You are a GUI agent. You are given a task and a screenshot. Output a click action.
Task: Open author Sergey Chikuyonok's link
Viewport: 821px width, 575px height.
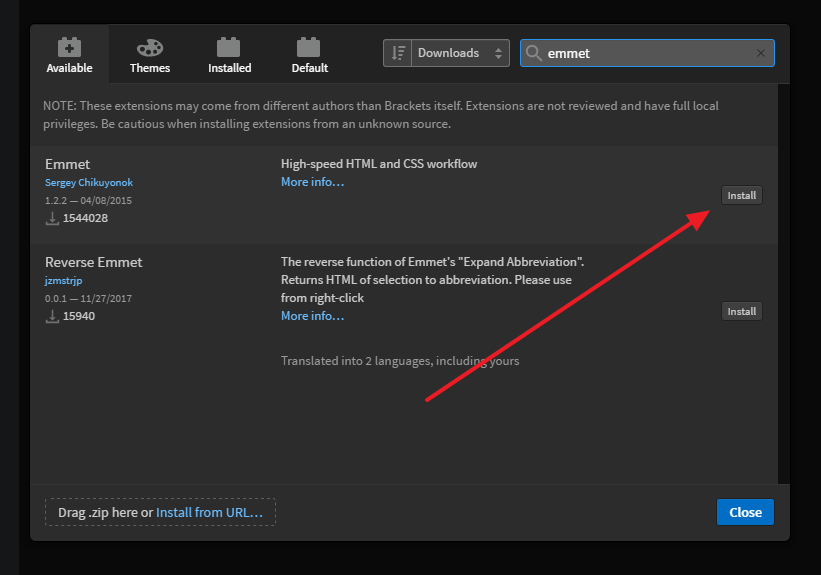pyautogui.click(x=89, y=182)
